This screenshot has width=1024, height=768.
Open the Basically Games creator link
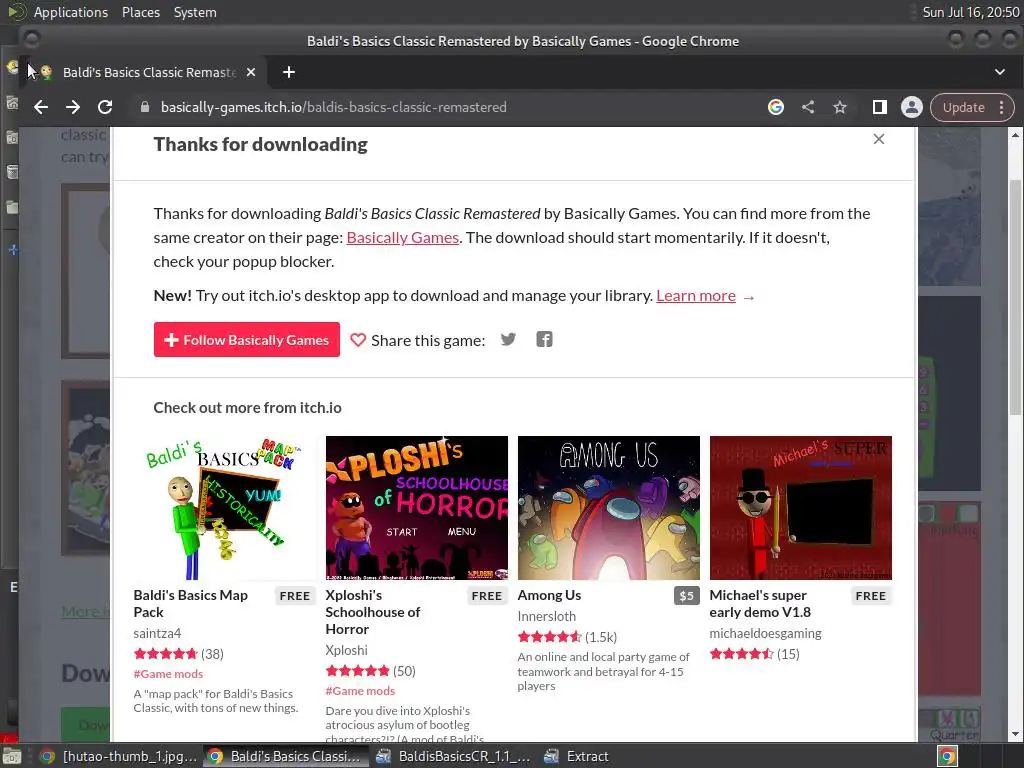coord(402,238)
